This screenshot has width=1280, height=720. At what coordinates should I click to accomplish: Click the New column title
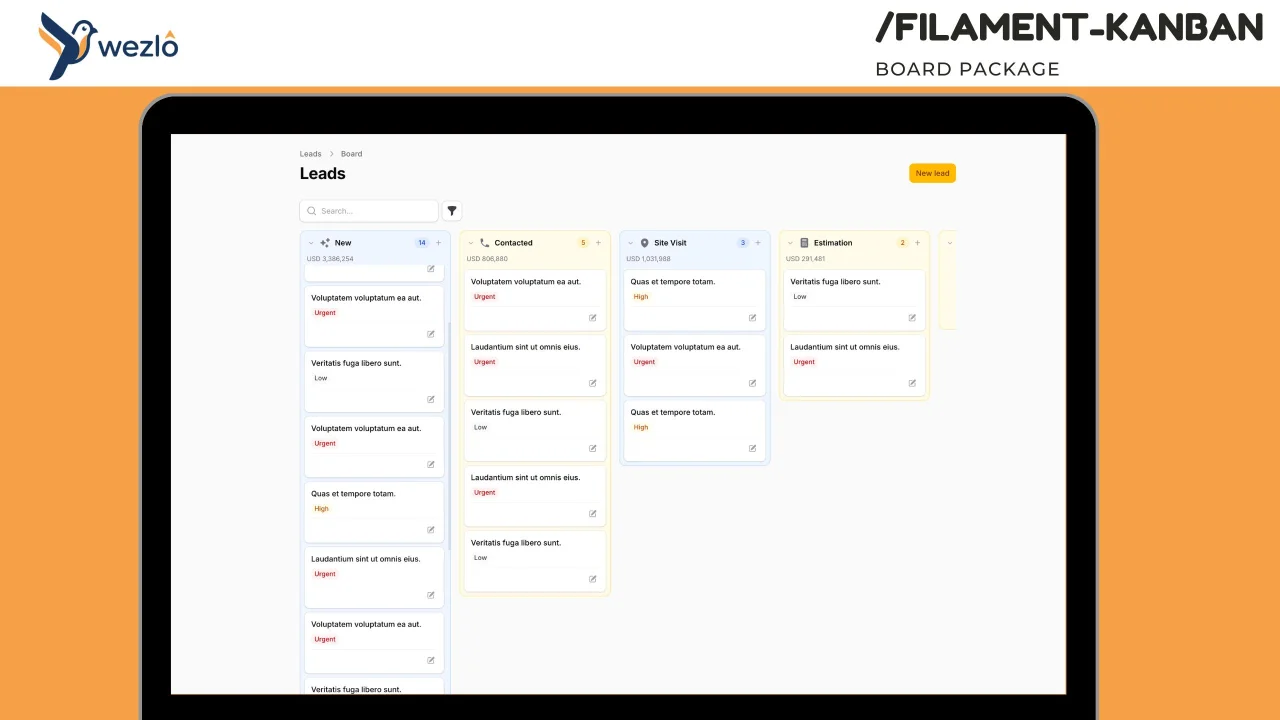coord(343,243)
